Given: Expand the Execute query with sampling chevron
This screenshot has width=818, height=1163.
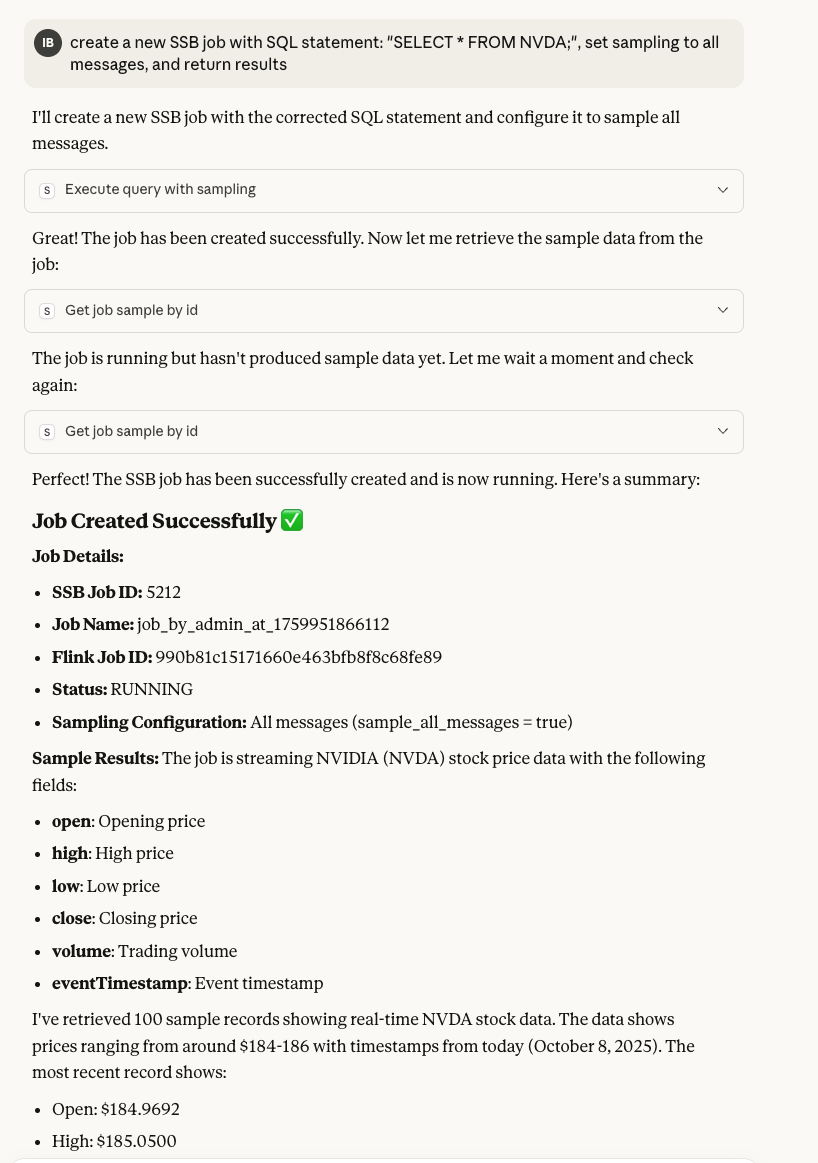Looking at the screenshot, I should click(722, 190).
